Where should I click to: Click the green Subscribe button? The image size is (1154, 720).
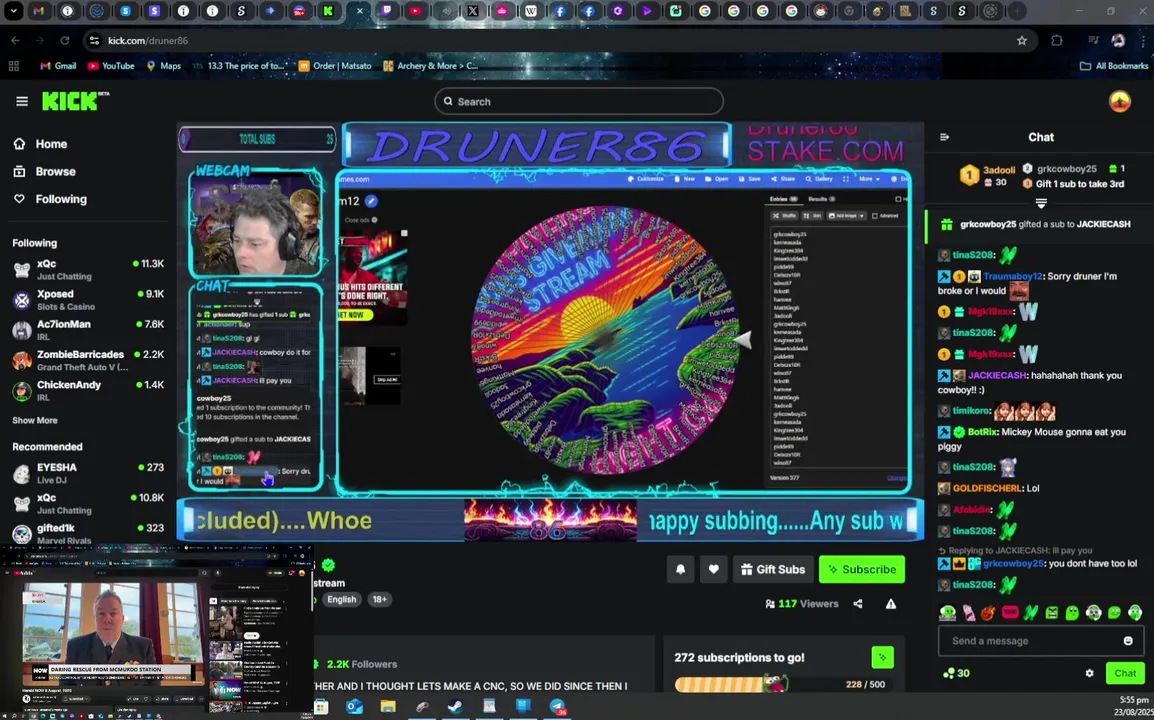click(861, 569)
